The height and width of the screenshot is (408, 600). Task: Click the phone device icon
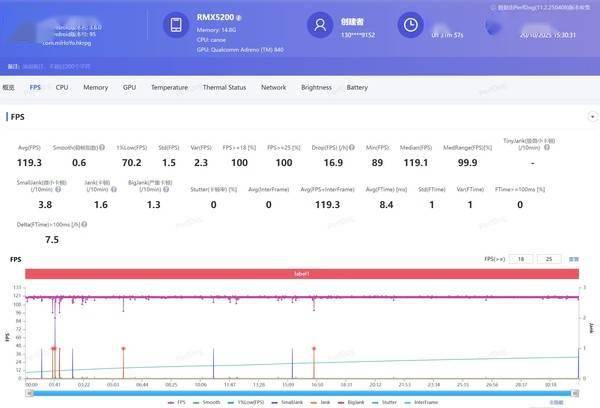(176, 26)
